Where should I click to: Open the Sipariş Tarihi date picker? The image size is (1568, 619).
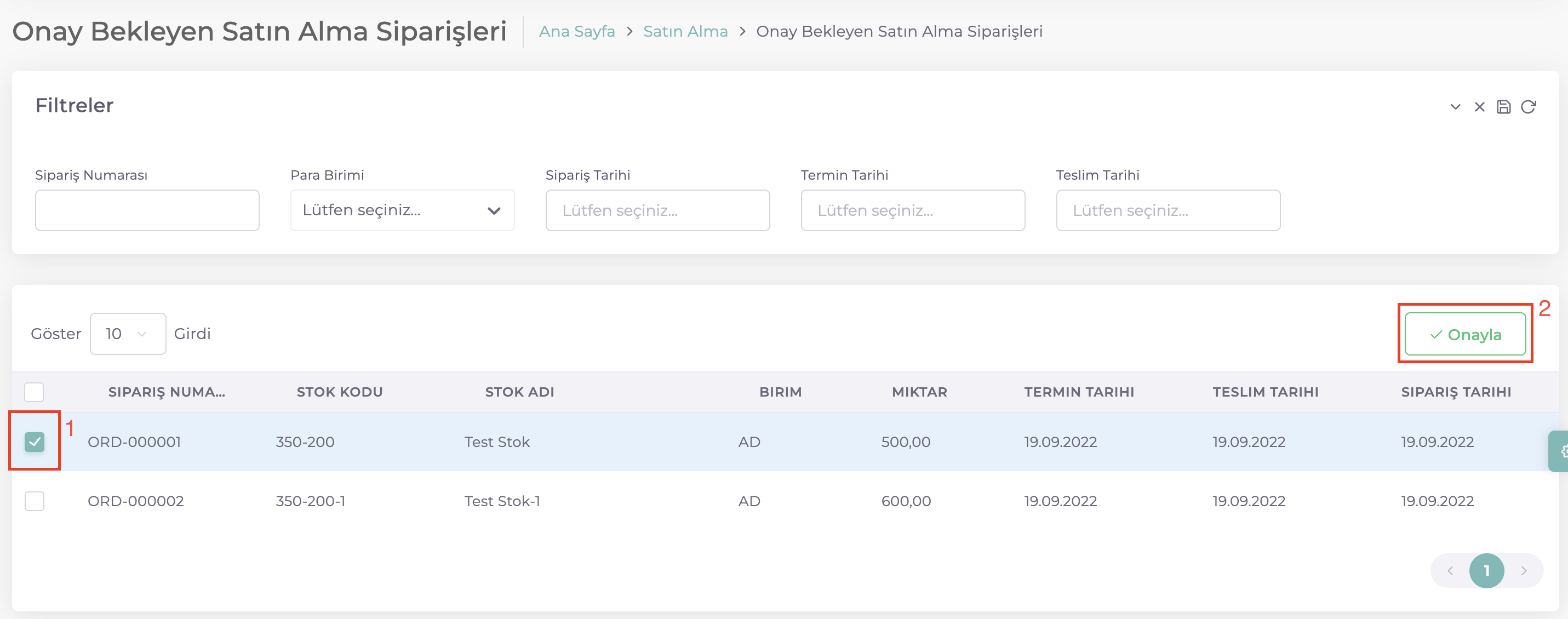click(x=657, y=210)
